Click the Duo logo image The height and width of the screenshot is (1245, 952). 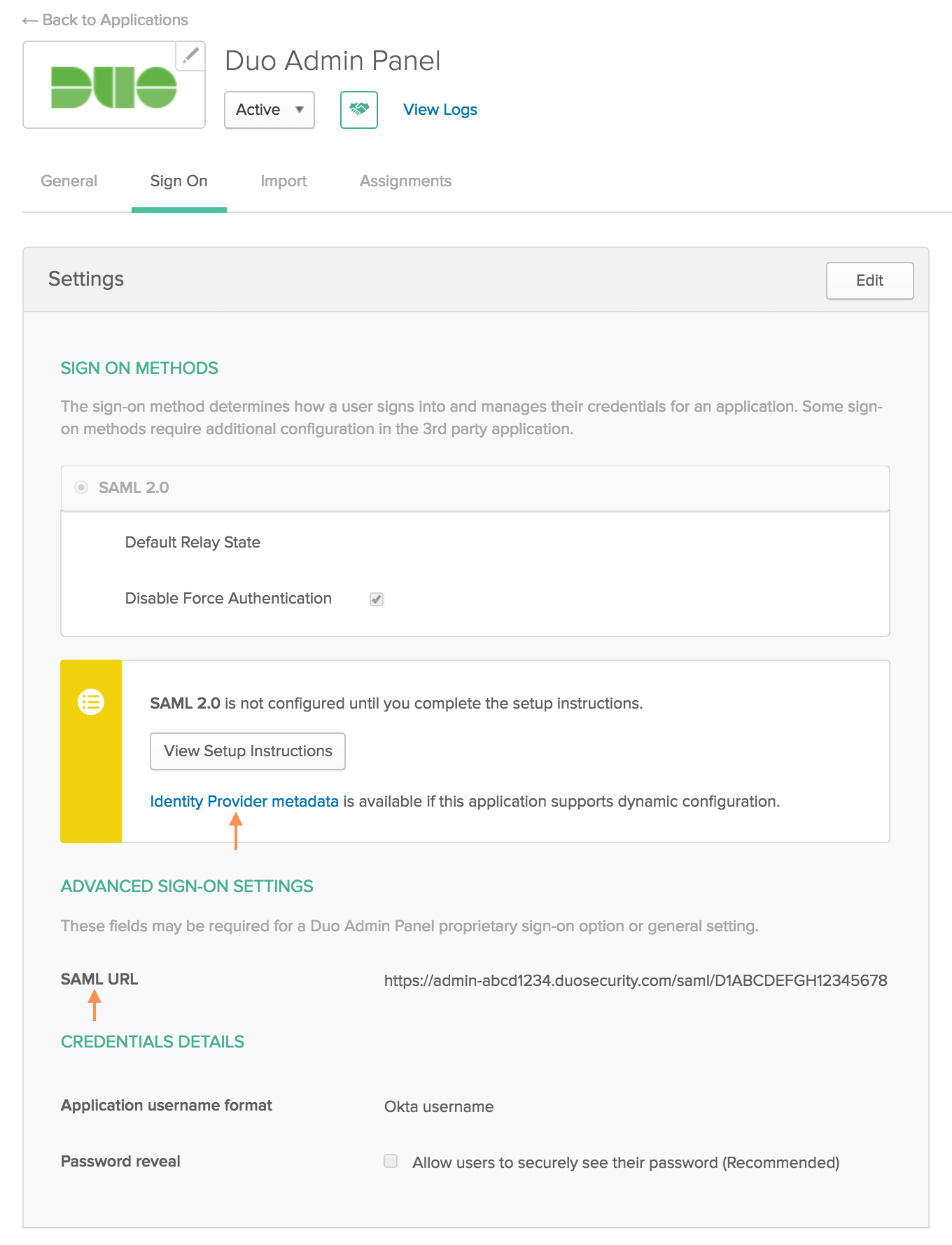click(x=113, y=87)
